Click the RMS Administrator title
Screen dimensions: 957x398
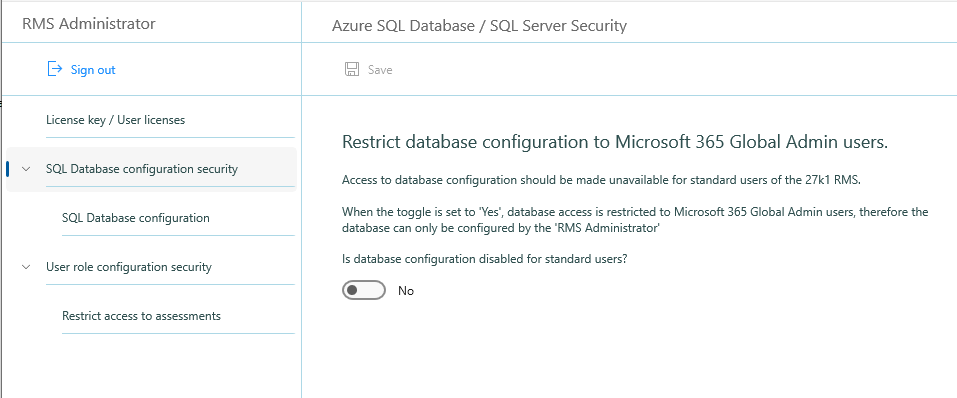[89, 24]
